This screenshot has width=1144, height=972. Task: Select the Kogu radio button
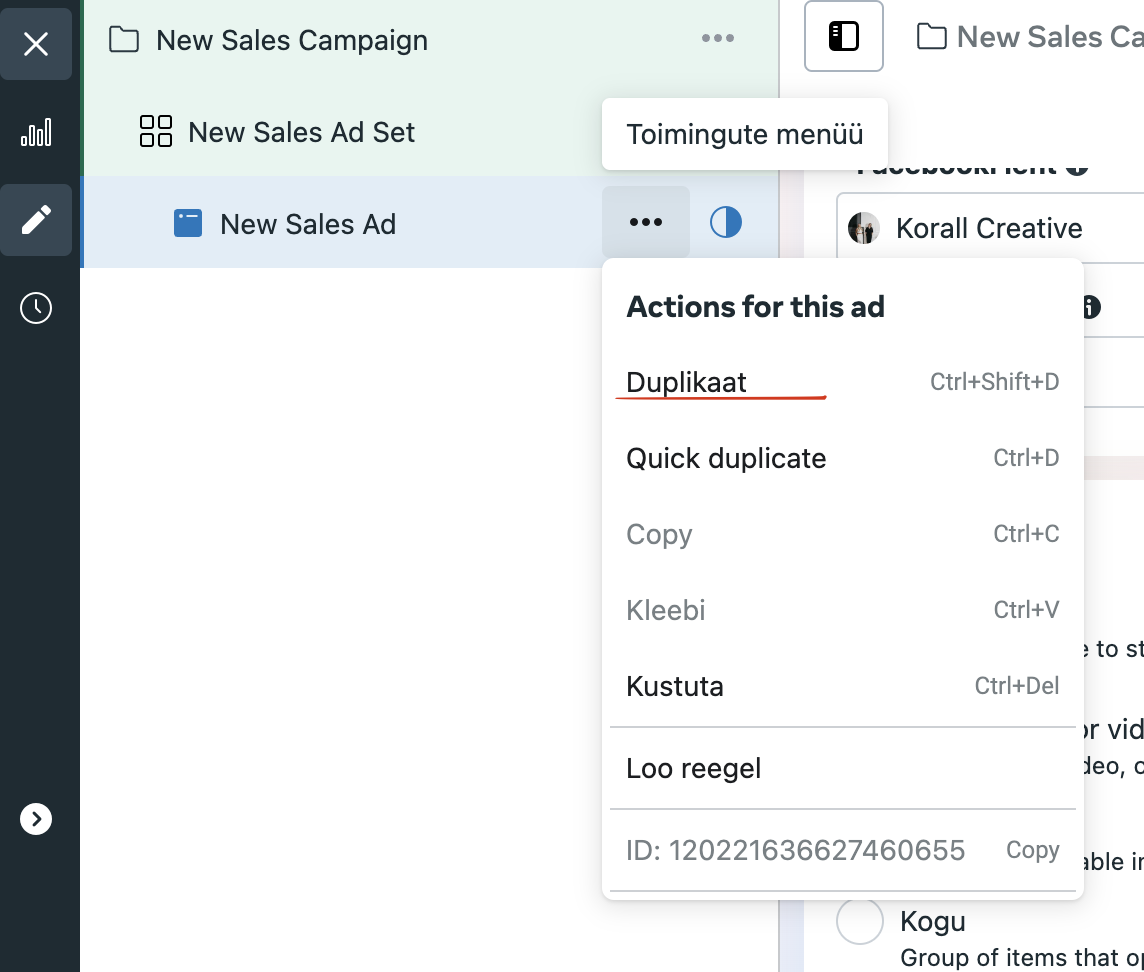point(859,921)
